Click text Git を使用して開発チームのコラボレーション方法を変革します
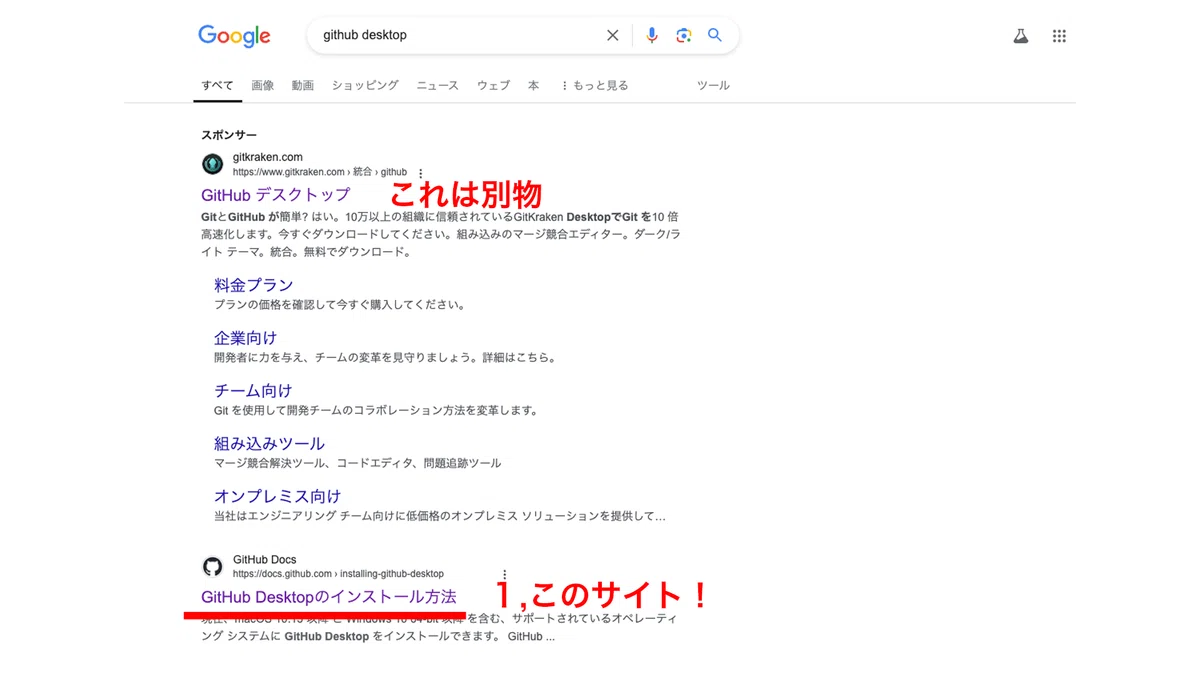The width and height of the screenshot is (1200, 675). (x=376, y=410)
